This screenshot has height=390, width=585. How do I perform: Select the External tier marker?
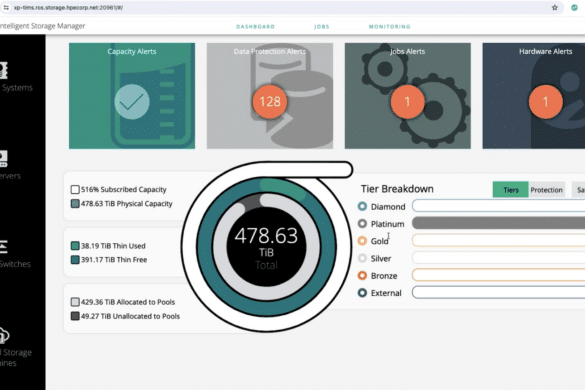pos(362,293)
